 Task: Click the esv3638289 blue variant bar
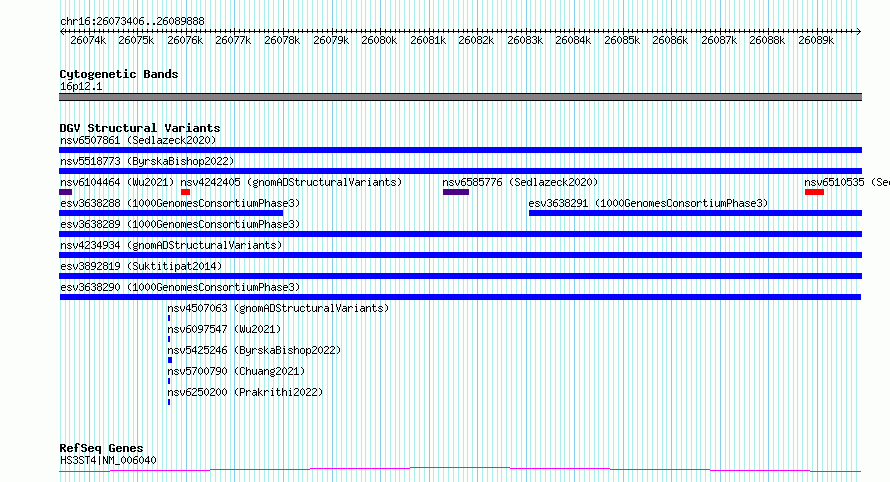(460, 234)
